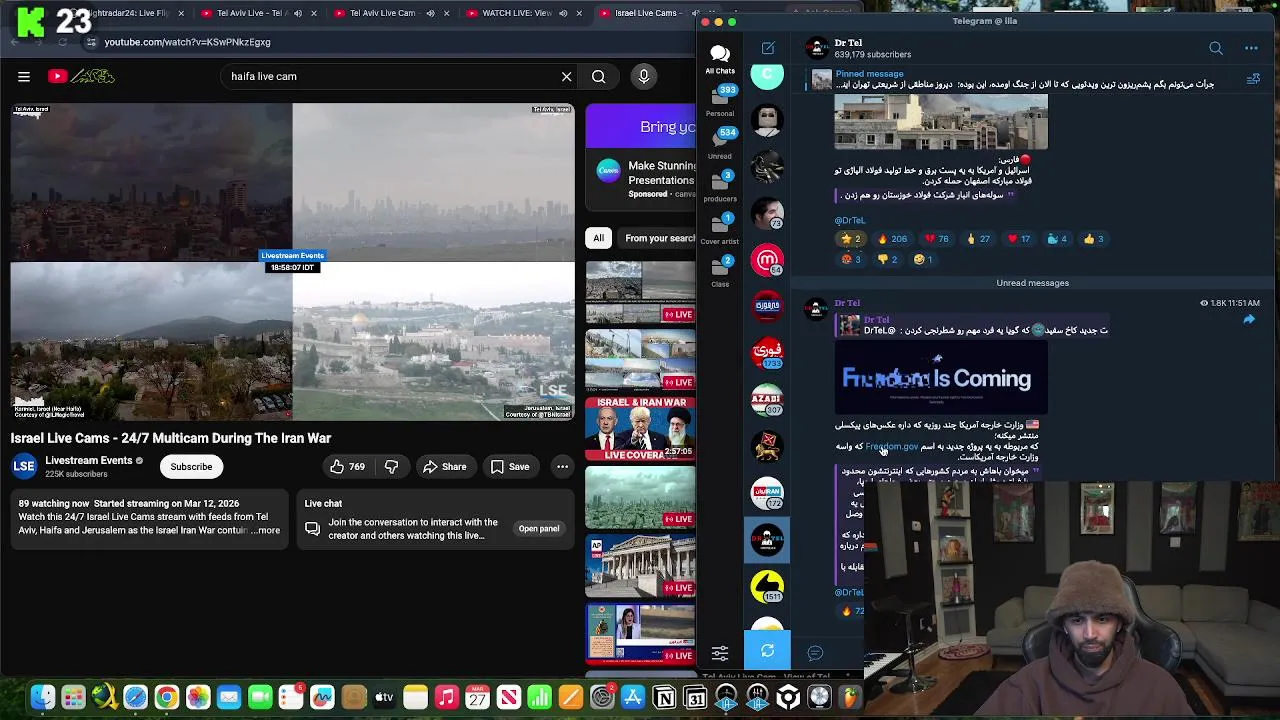Open Dr Tel channel info header
This screenshot has height=720, width=1280.
(873, 48)
